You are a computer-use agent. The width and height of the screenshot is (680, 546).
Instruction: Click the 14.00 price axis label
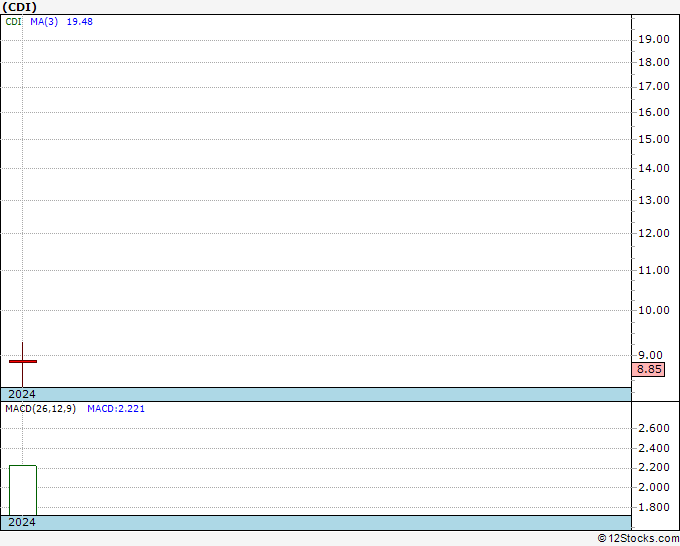tap(654, 168)
